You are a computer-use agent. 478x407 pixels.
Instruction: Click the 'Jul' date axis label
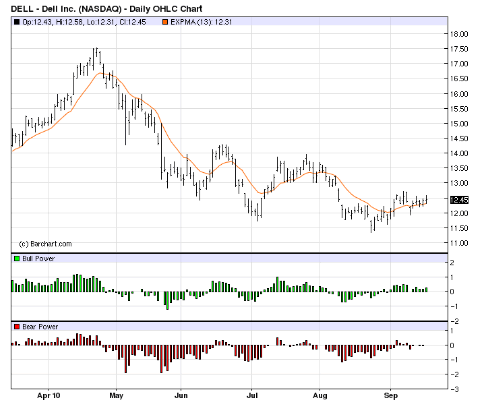252,396
